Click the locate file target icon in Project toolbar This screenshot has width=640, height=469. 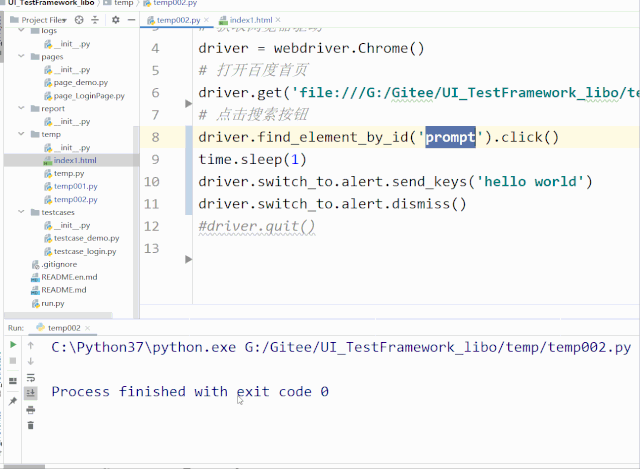(x=80, y=19)
